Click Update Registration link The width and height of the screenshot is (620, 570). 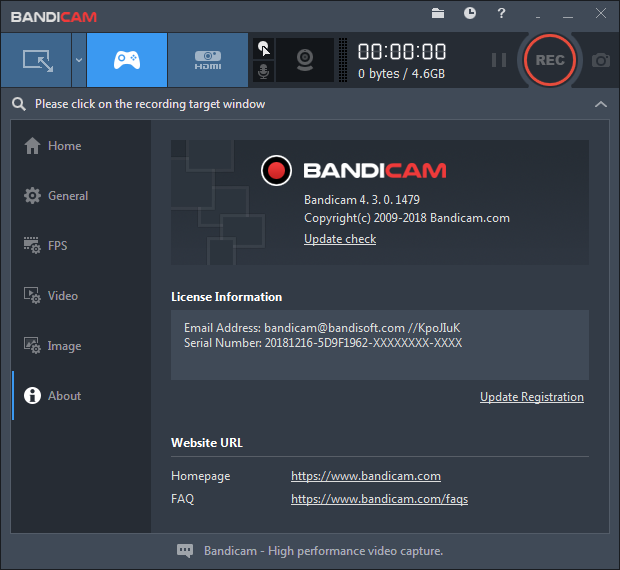coord(532,396)
